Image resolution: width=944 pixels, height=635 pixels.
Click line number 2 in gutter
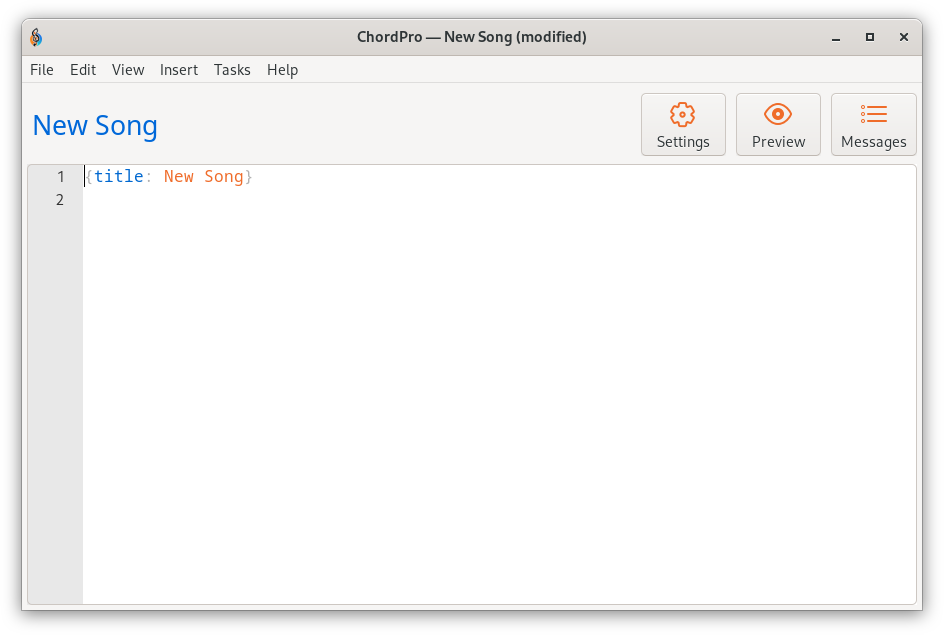[60, 200]
